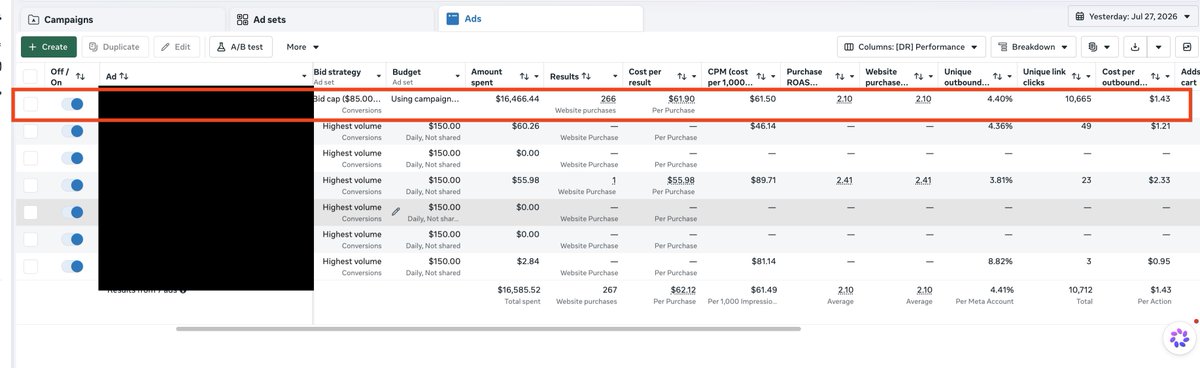Open the 266 results link
This screenshot has height=368, width=1200.
[608, 99]
